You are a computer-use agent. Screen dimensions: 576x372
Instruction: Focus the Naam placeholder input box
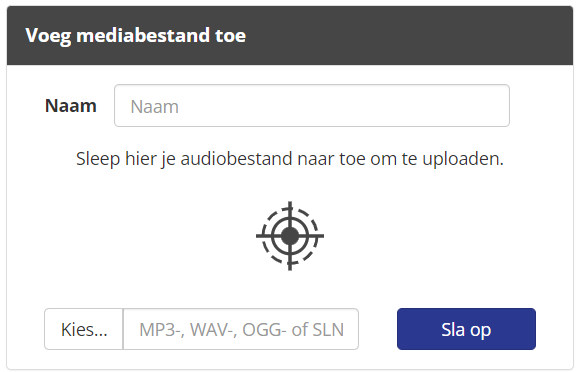click(312, 106)
